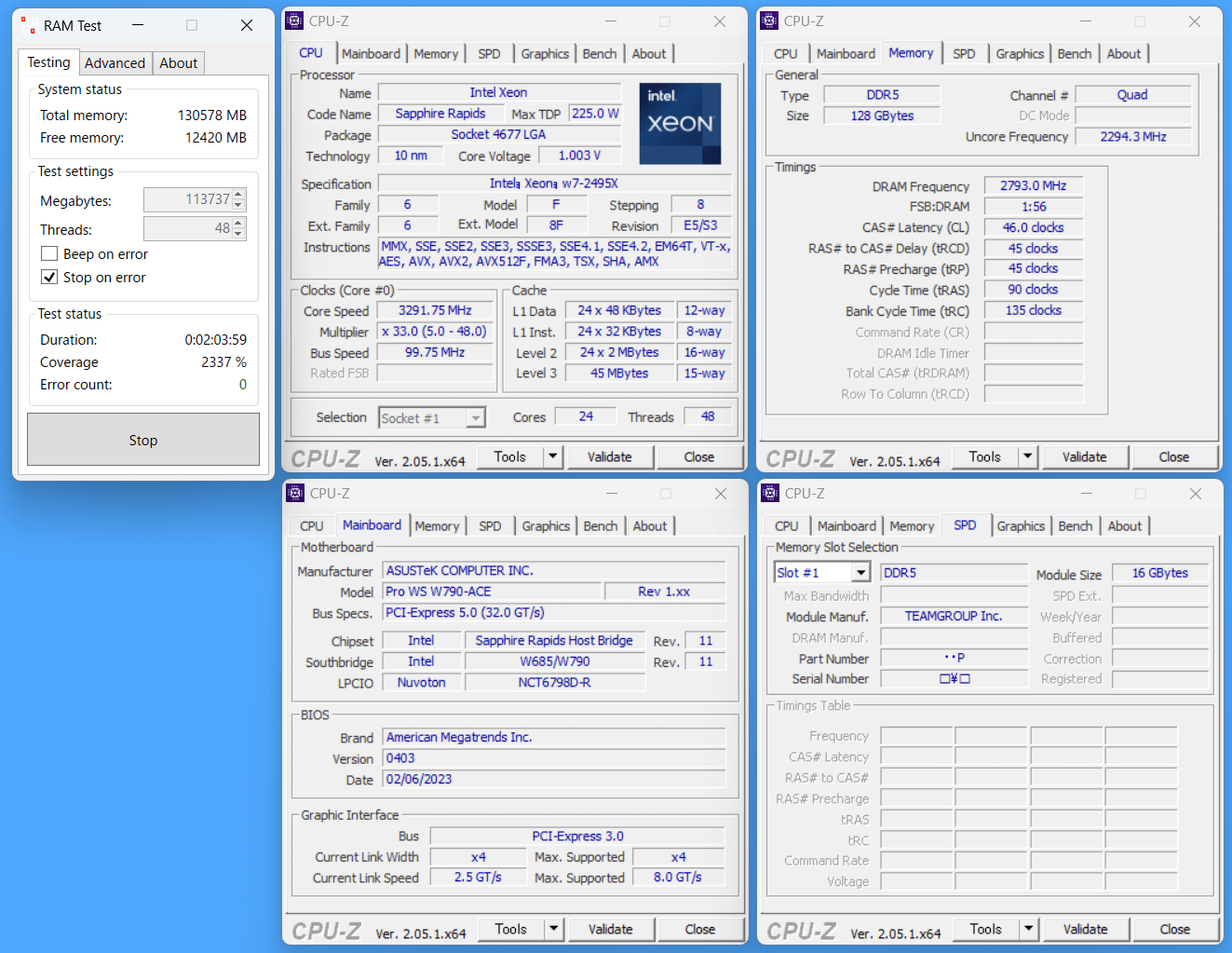Click the Bus Specs. value PCI-Express 5.0
This screenshot has width=1232, height=953.
pos(554,613)
